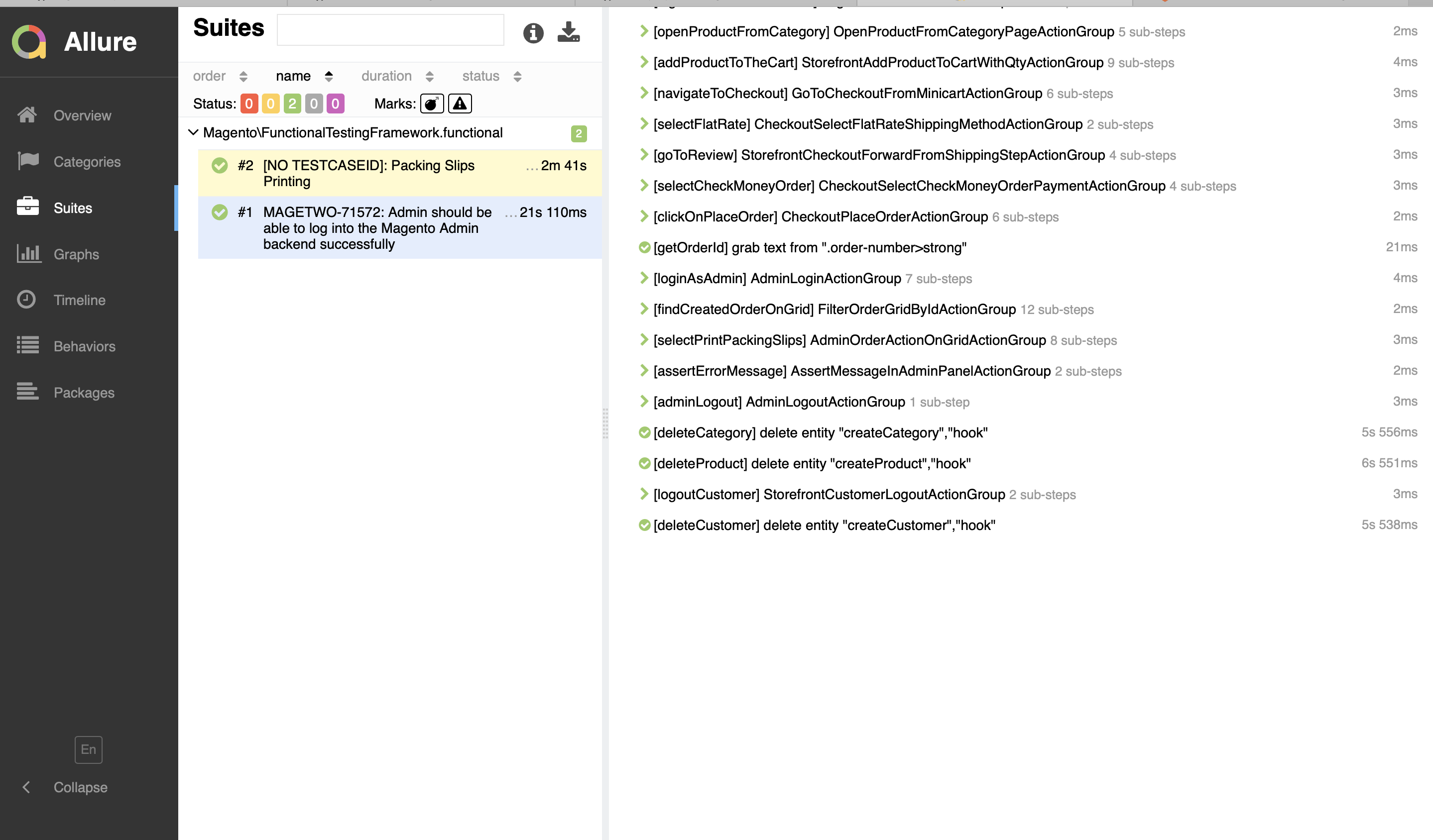
Task: Collapse Magento\FunctionalTestingFramework.functional suite
Action: (x=193, y=132)
